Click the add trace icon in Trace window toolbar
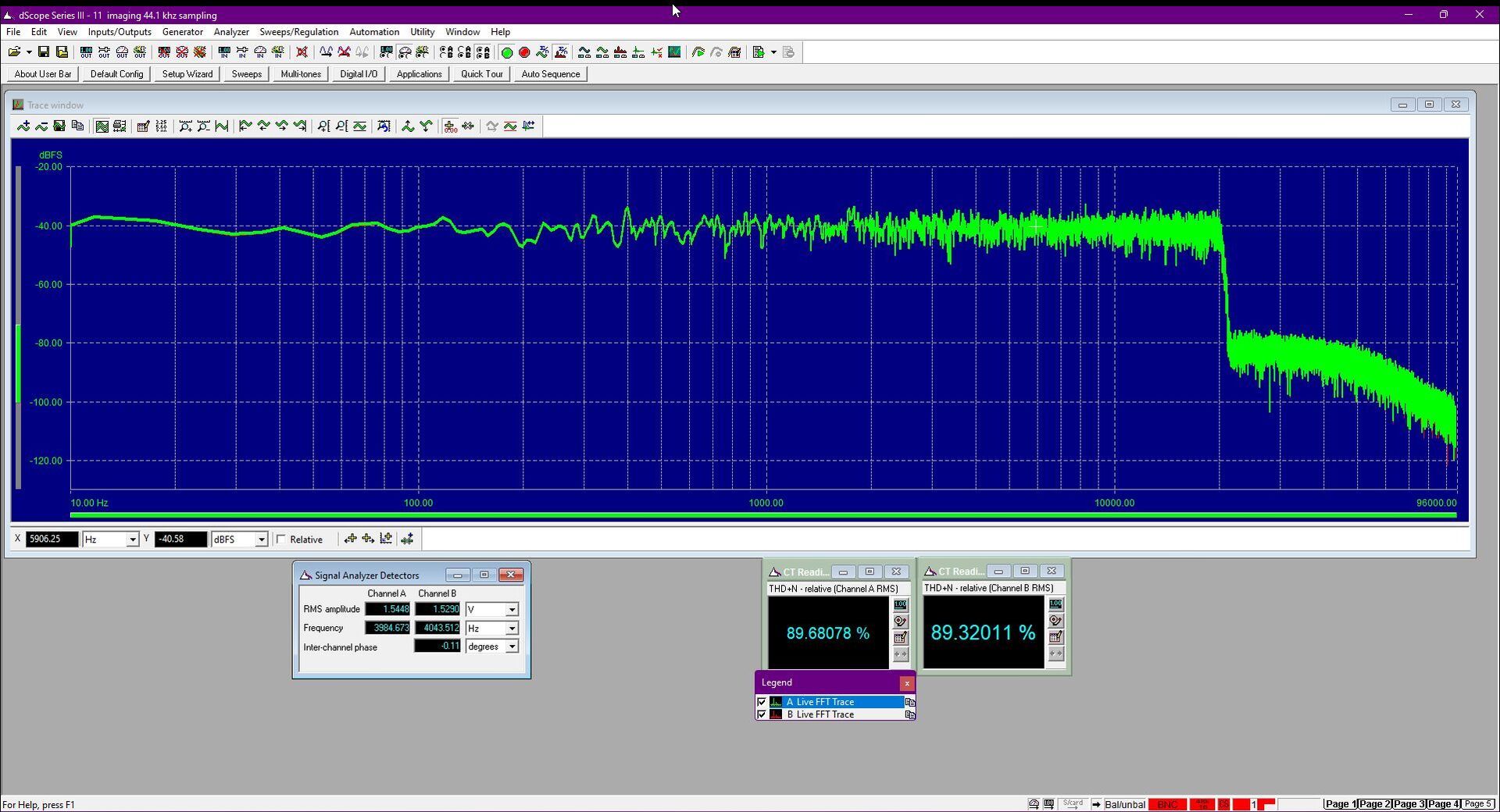The image size is (1500, 812). (x=23, y=126)
